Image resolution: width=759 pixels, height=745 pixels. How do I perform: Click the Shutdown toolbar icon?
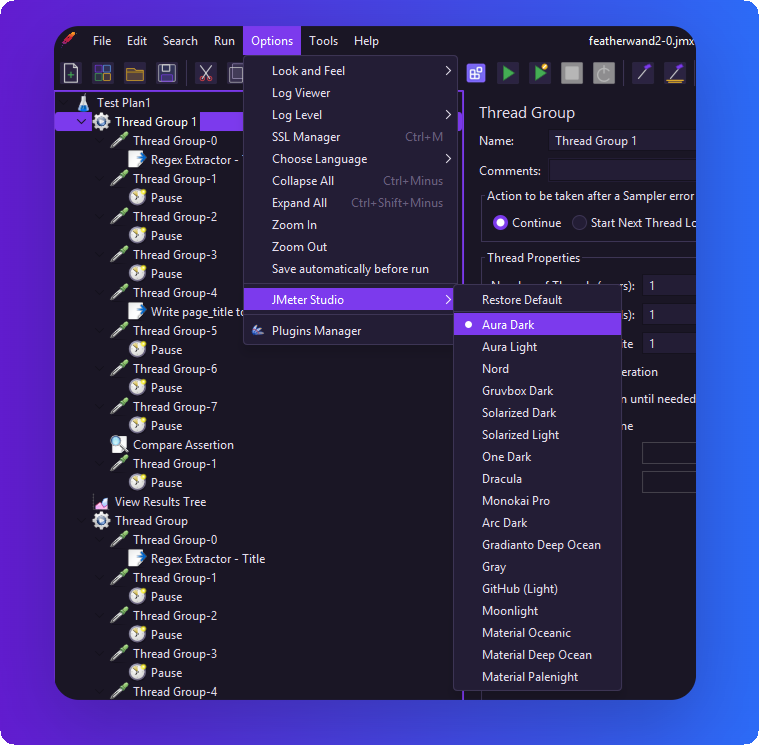[x=604, y=74]
